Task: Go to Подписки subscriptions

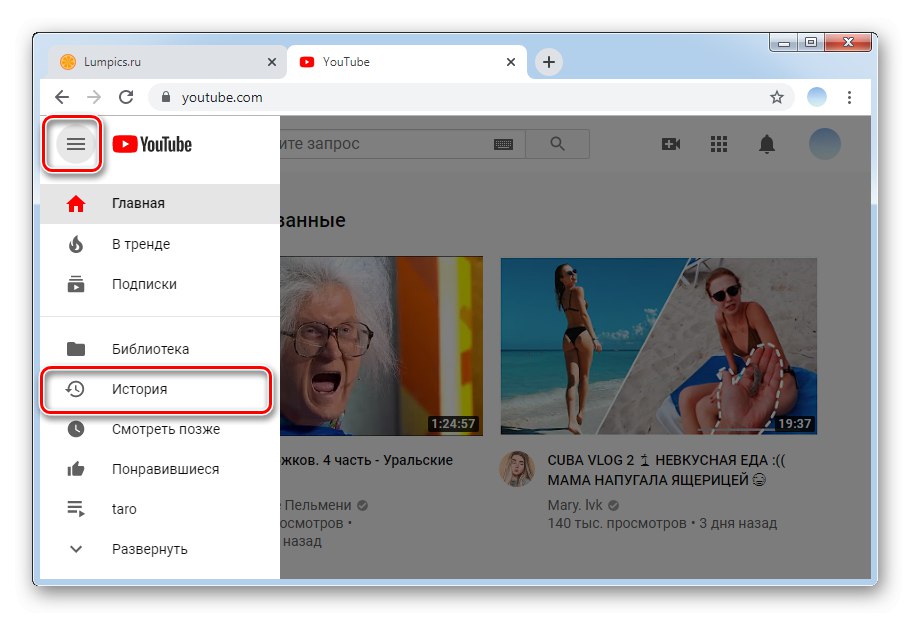Action: (x=75, y=283)
